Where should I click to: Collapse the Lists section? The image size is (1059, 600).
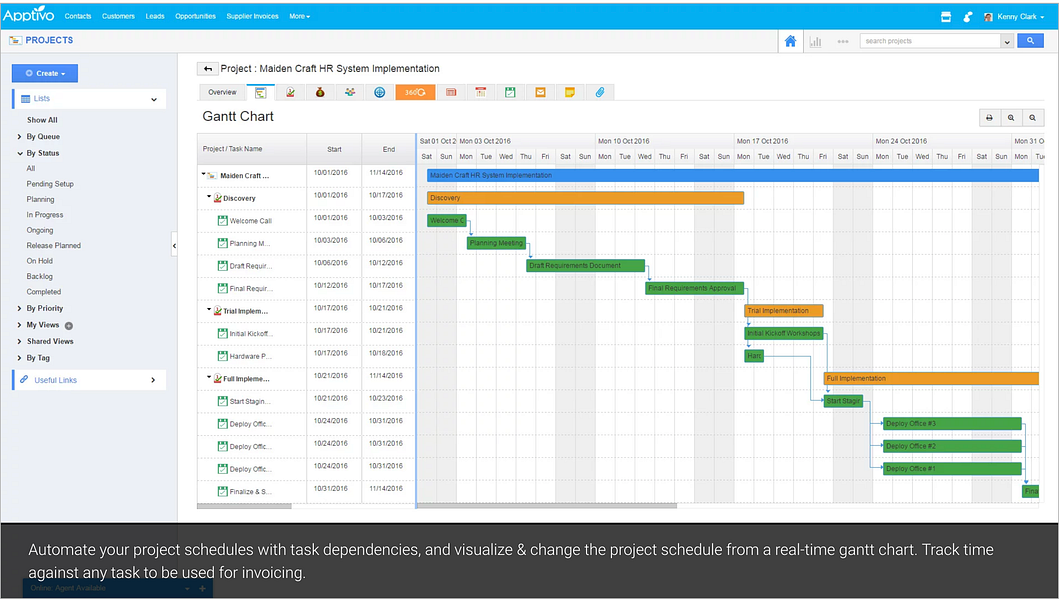point(154,99)
